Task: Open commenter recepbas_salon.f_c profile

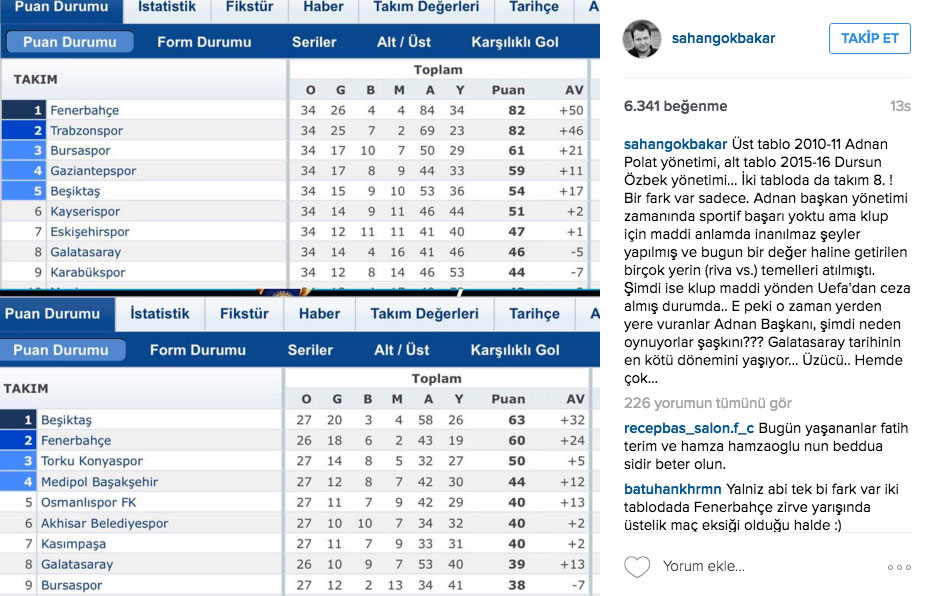Action: (690, 428)
